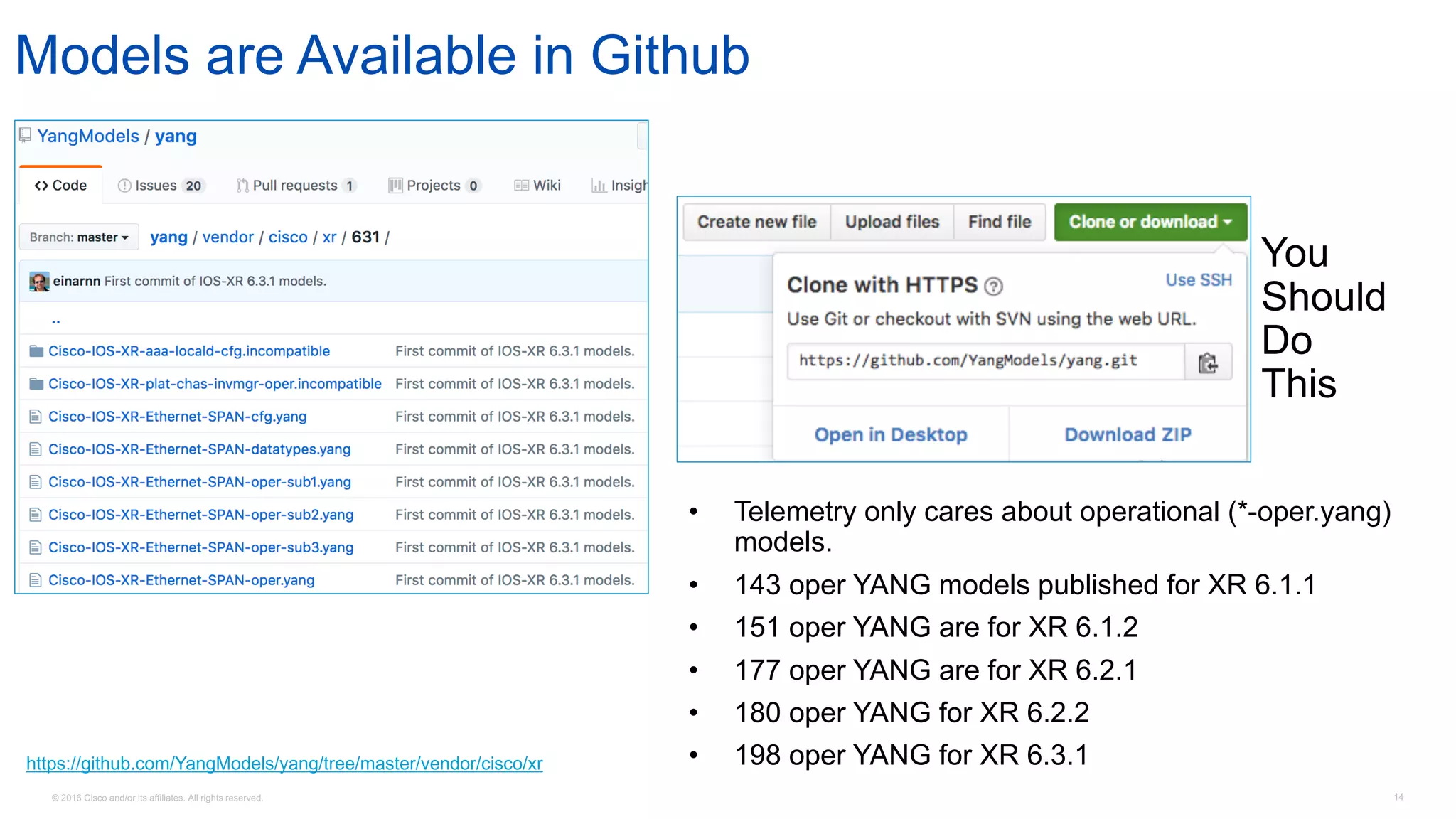The image size is (1456, 819).
Task: Click the Use SSH link
Action: 1198,280
